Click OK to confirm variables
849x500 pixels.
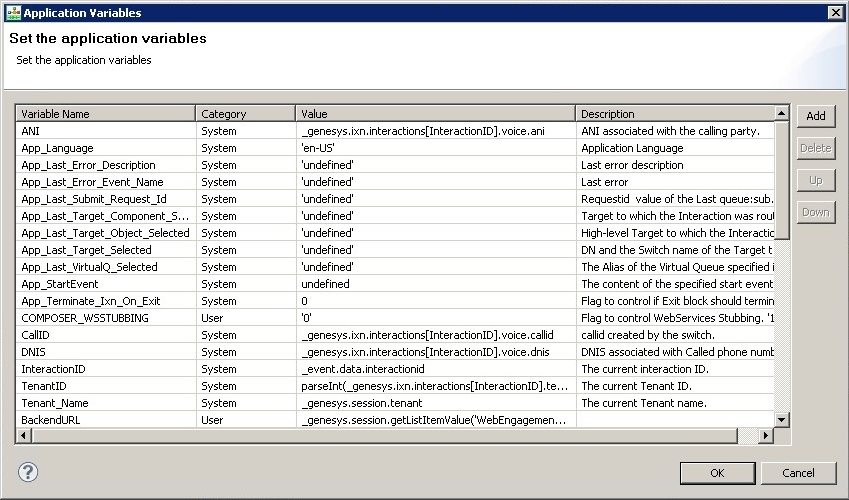point(717,473)
